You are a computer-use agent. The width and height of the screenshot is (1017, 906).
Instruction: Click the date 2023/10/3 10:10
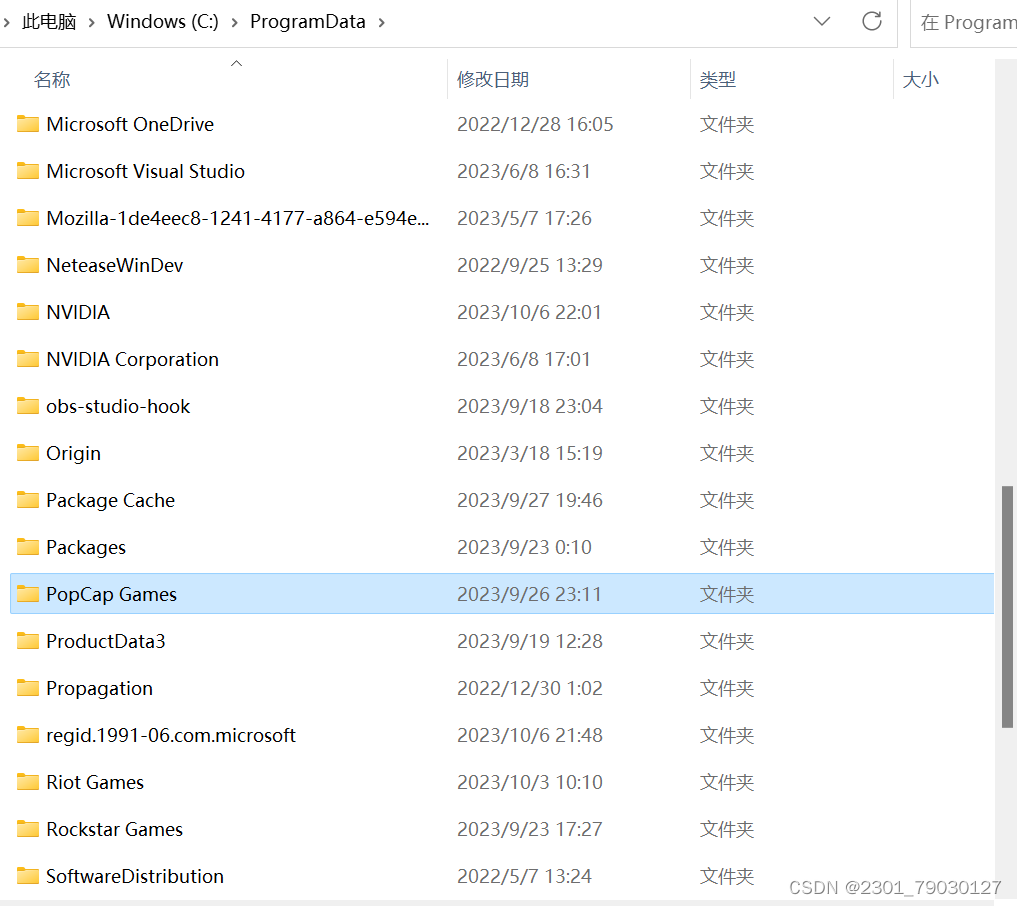pyautogui.click(x=530, y=782)
